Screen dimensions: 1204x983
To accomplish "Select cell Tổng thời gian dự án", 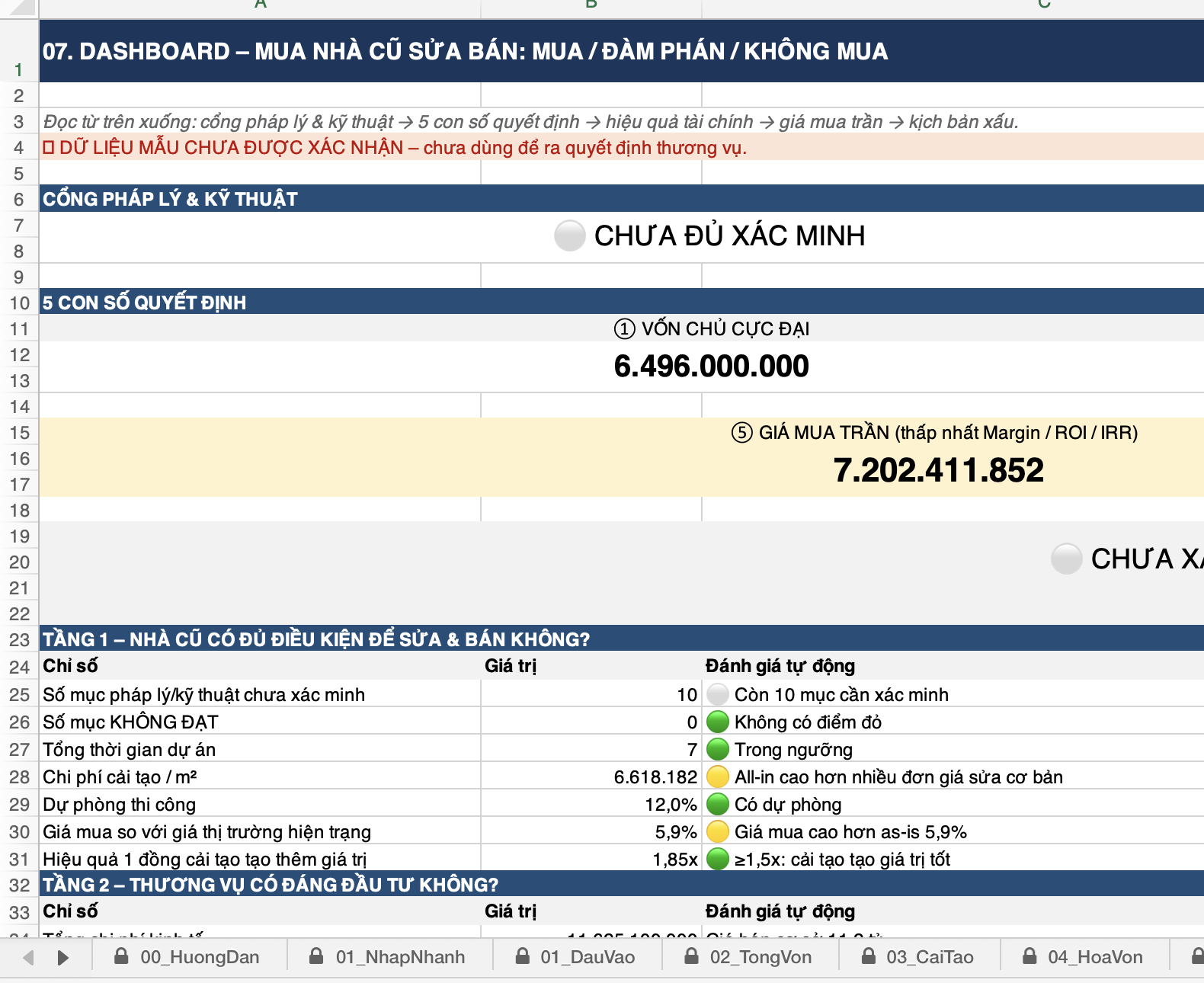I will [260, 749].
